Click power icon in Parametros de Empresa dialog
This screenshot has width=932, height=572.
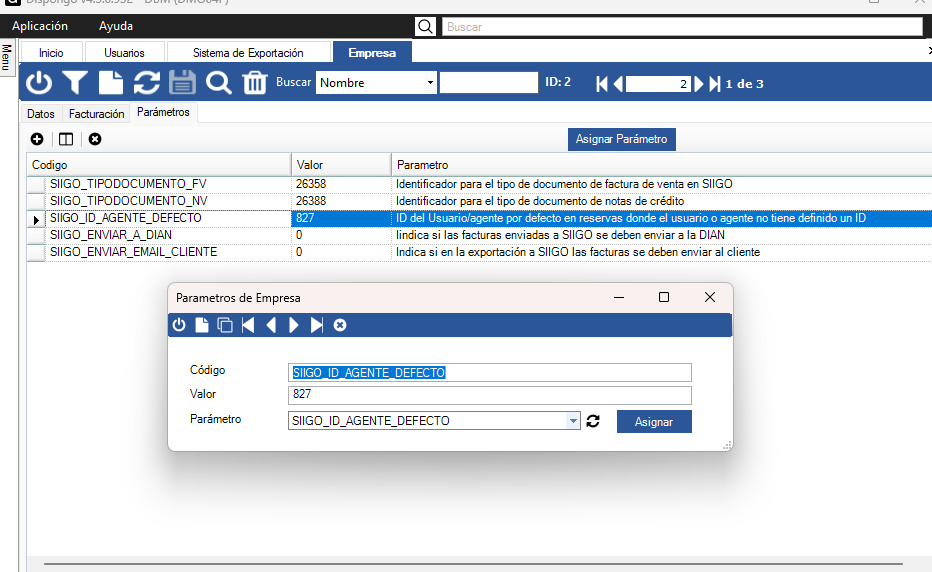coord(179,325)
